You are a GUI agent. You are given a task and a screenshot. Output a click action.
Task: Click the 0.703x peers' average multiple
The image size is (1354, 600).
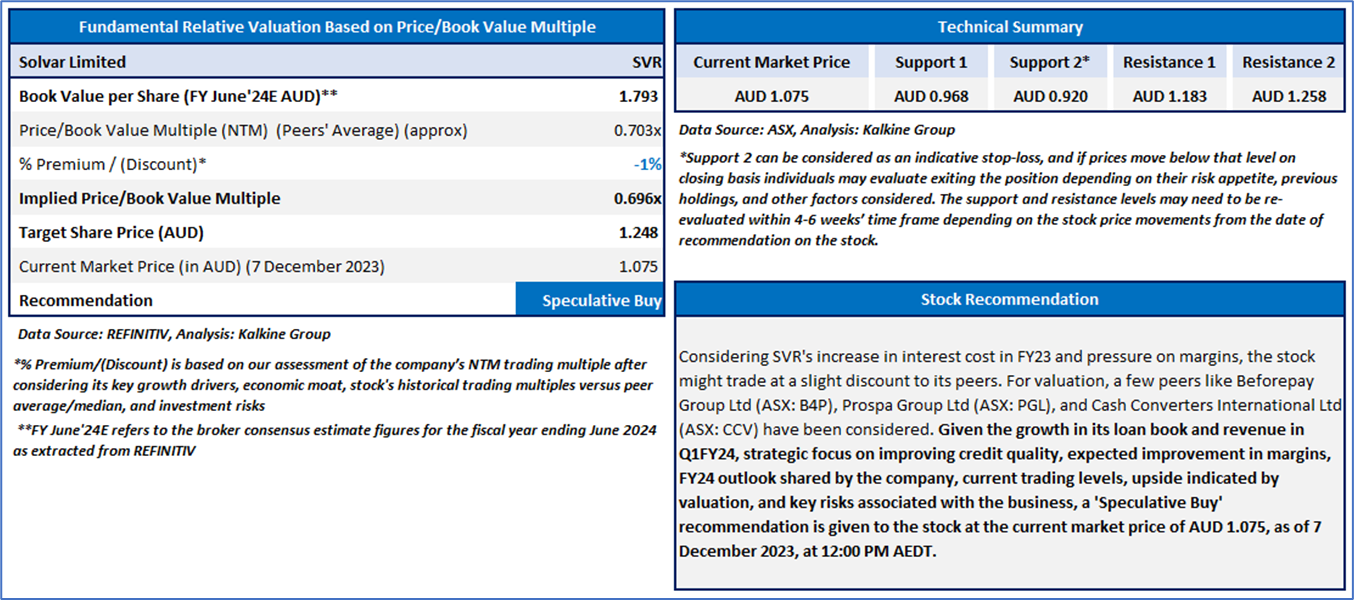pyautogui.click(x=637, y=130)
